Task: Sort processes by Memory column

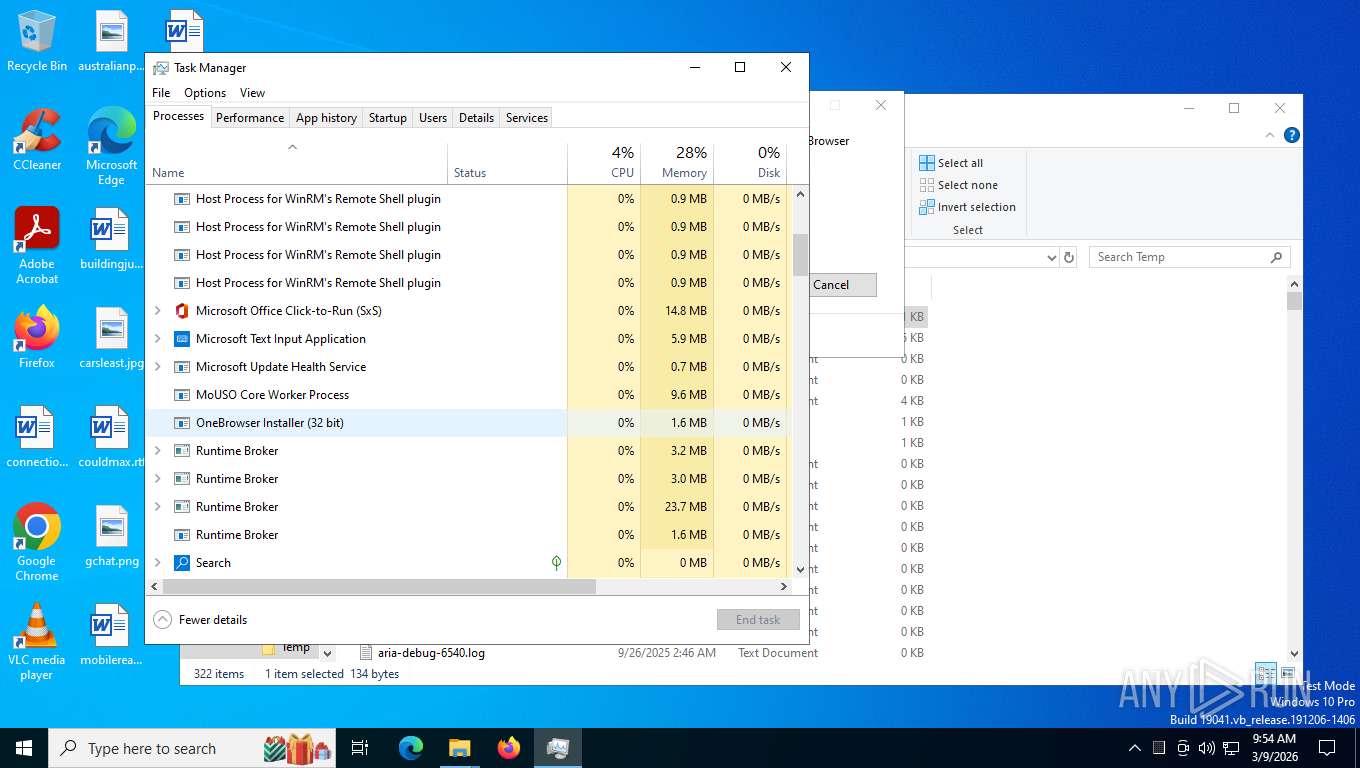Action: coord(676,163)
